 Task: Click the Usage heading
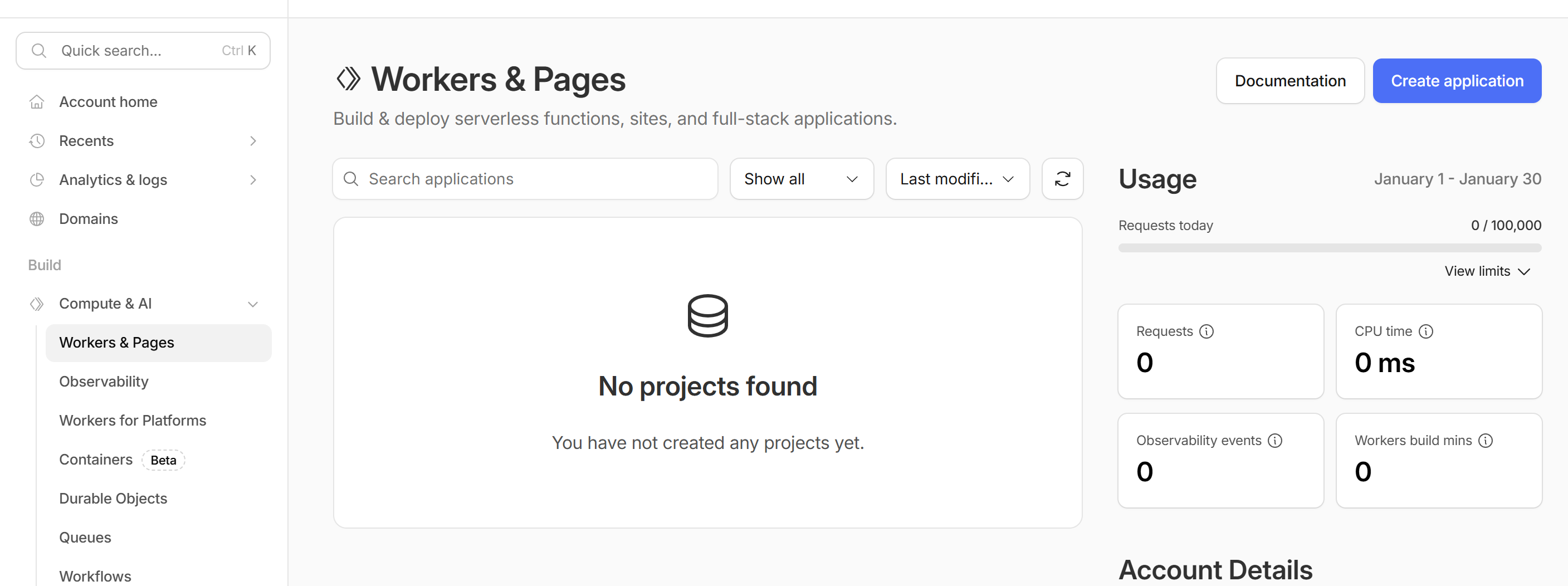(1157, 179)
